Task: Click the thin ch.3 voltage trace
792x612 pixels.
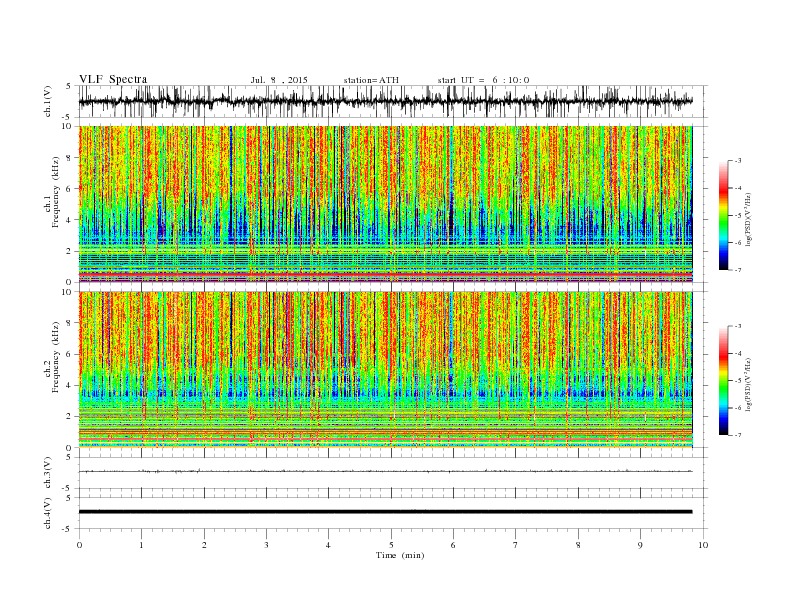Action: [x=386, y=471]
